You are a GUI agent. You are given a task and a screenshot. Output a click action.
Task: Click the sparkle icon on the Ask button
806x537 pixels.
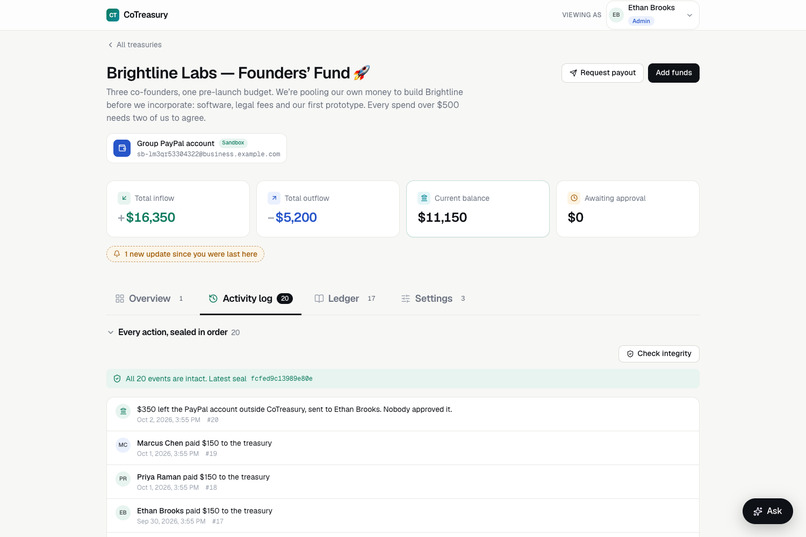758,511
